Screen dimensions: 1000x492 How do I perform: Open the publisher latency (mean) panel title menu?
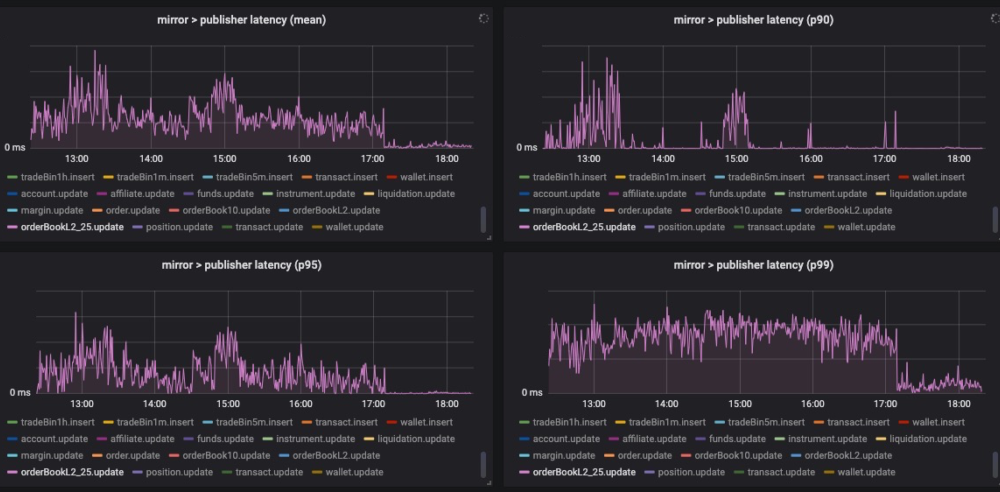[x=242, y=20]
